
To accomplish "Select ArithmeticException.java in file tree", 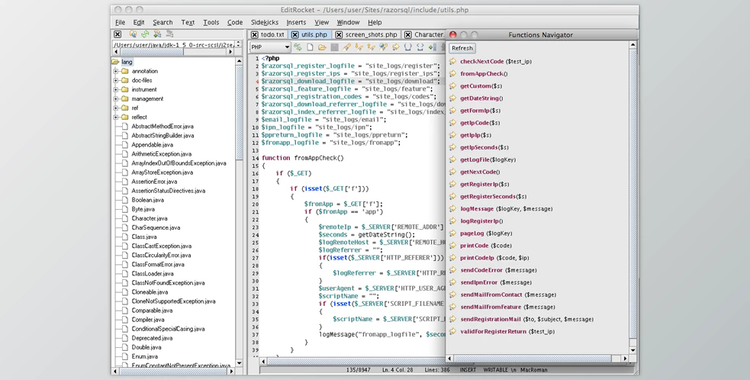I will pos(161,154).
